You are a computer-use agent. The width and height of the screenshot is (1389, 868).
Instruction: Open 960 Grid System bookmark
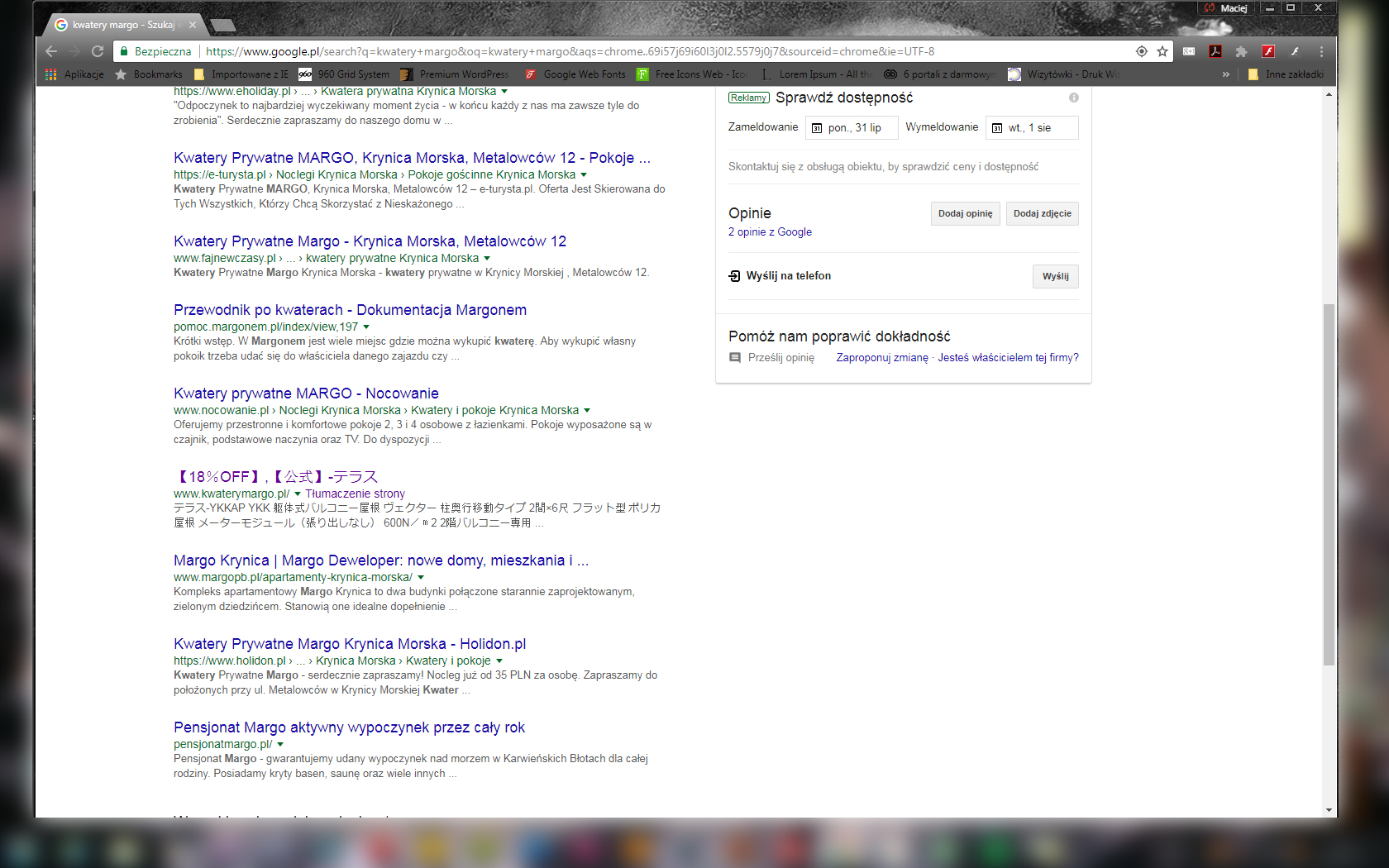click(344, 74)
